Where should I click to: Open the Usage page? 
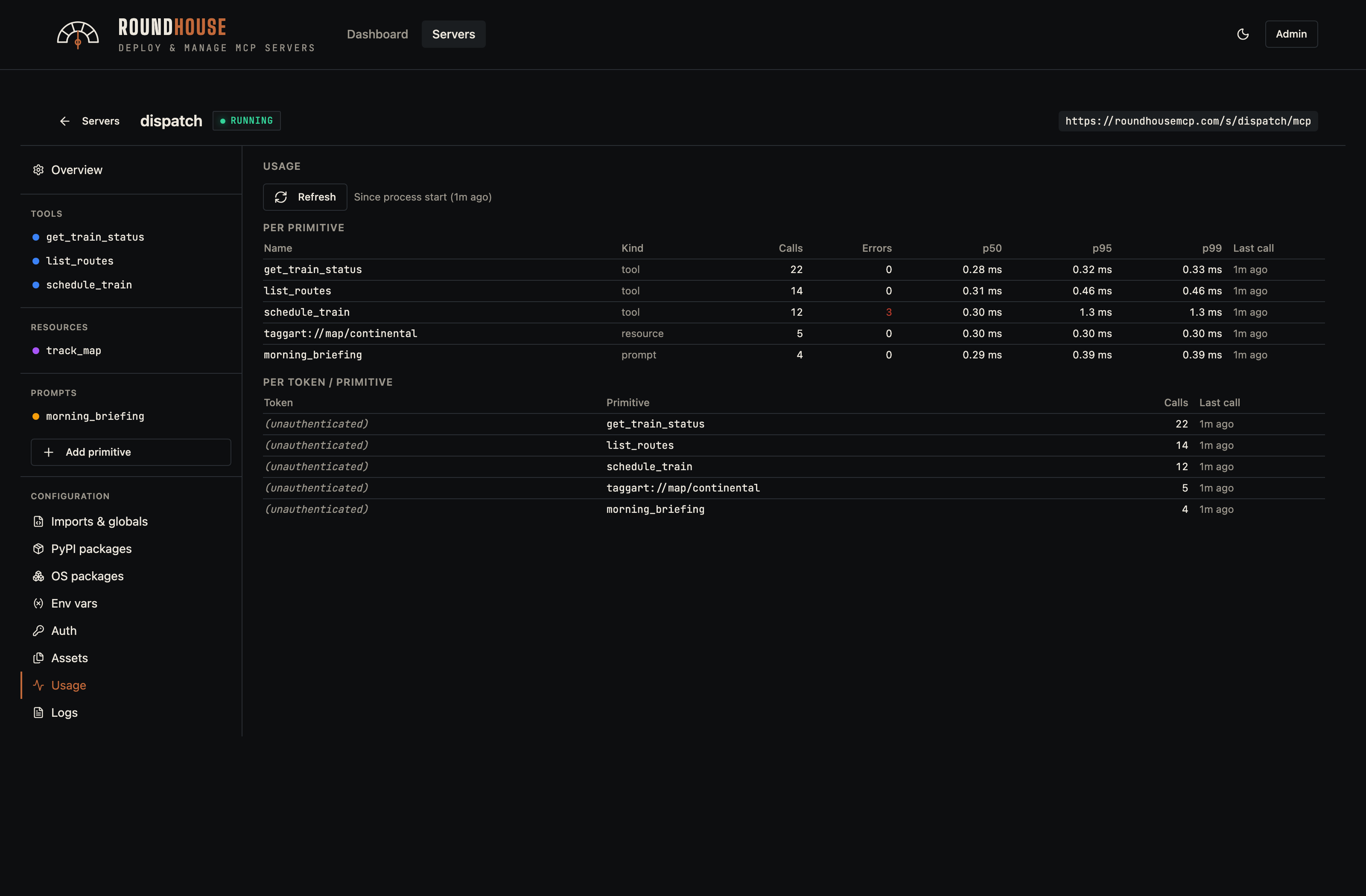[x=68, y=685]
